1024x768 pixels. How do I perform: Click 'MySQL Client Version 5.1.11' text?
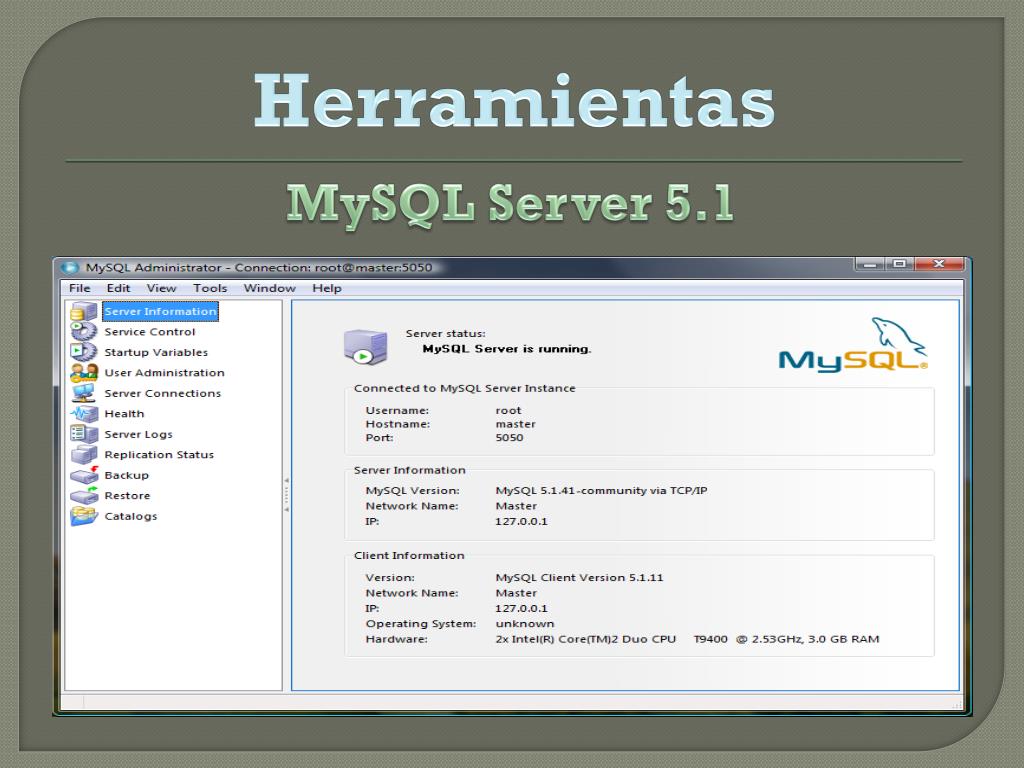(x=579, y=577)
